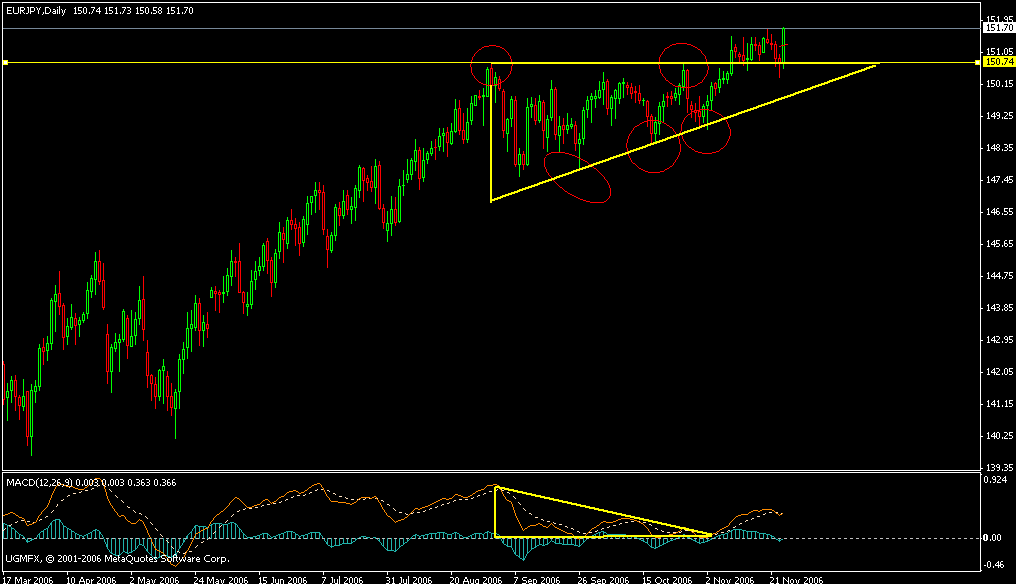This screenshot has width=1016, height=584.
Task: Click the 143.85 price axis value
Action: click(x=1000, y=307)
